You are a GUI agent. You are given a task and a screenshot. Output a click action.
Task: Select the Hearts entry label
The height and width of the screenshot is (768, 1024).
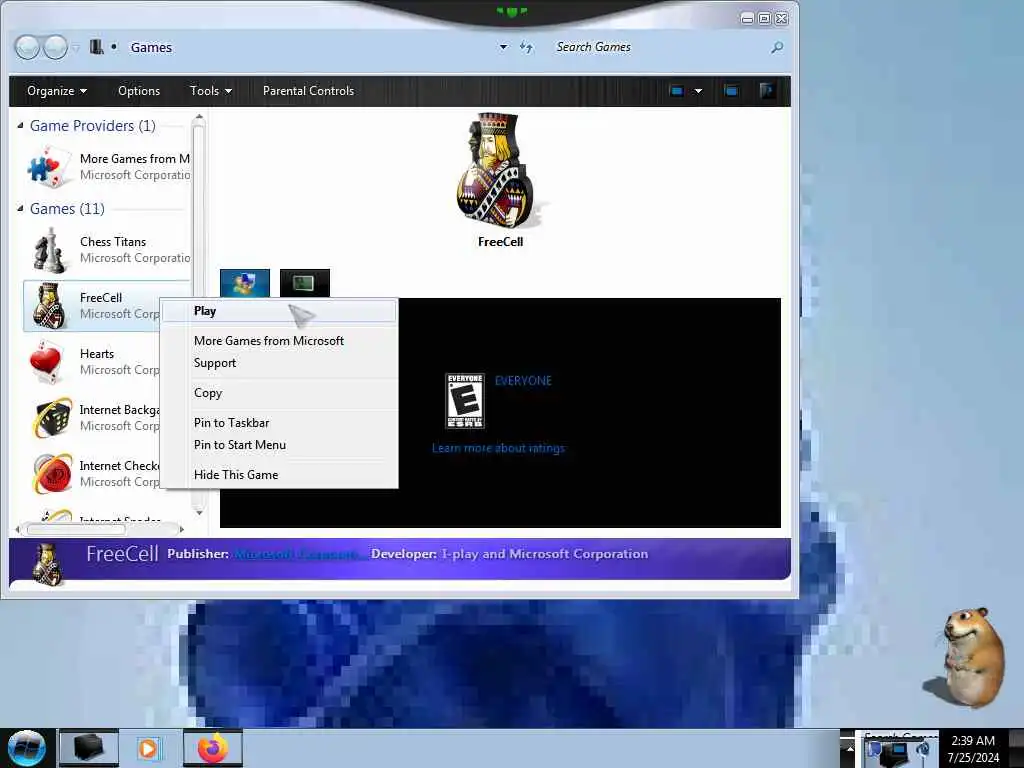97,354
